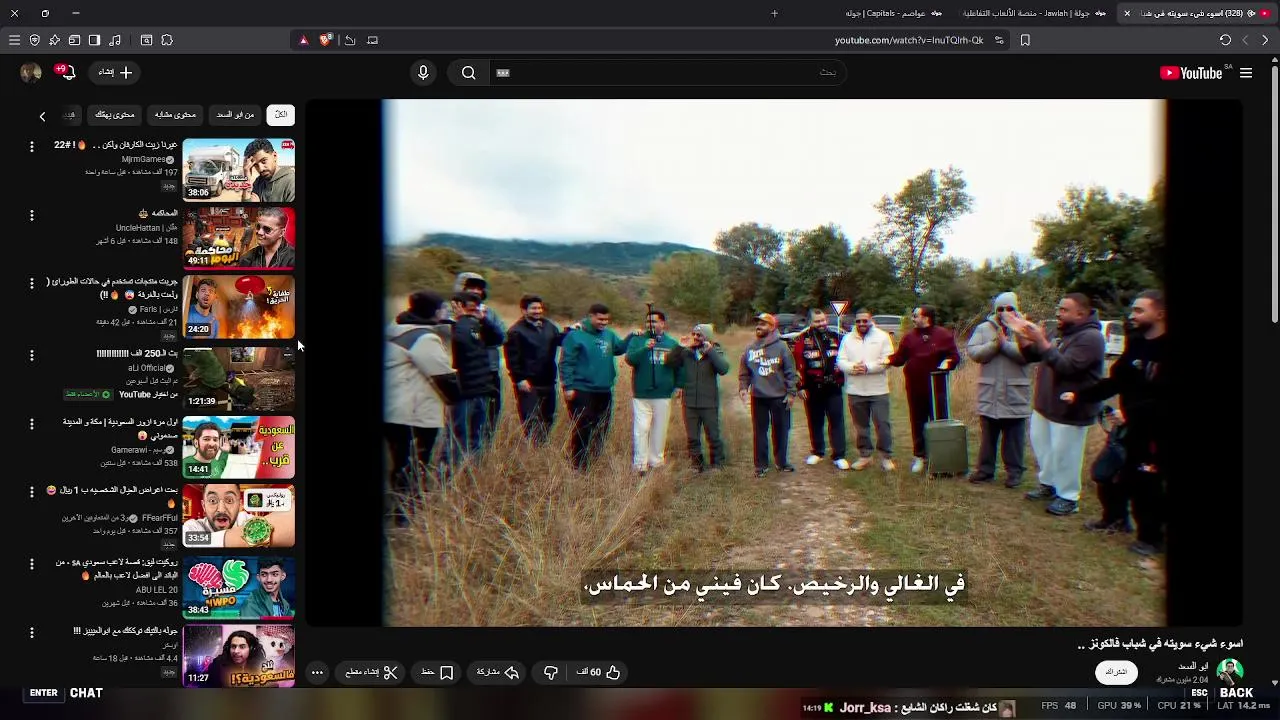This screenshot has height=720, width=1280.
Task: Open the 49:11 UncleHattan thumbnail
Action: 239,239
